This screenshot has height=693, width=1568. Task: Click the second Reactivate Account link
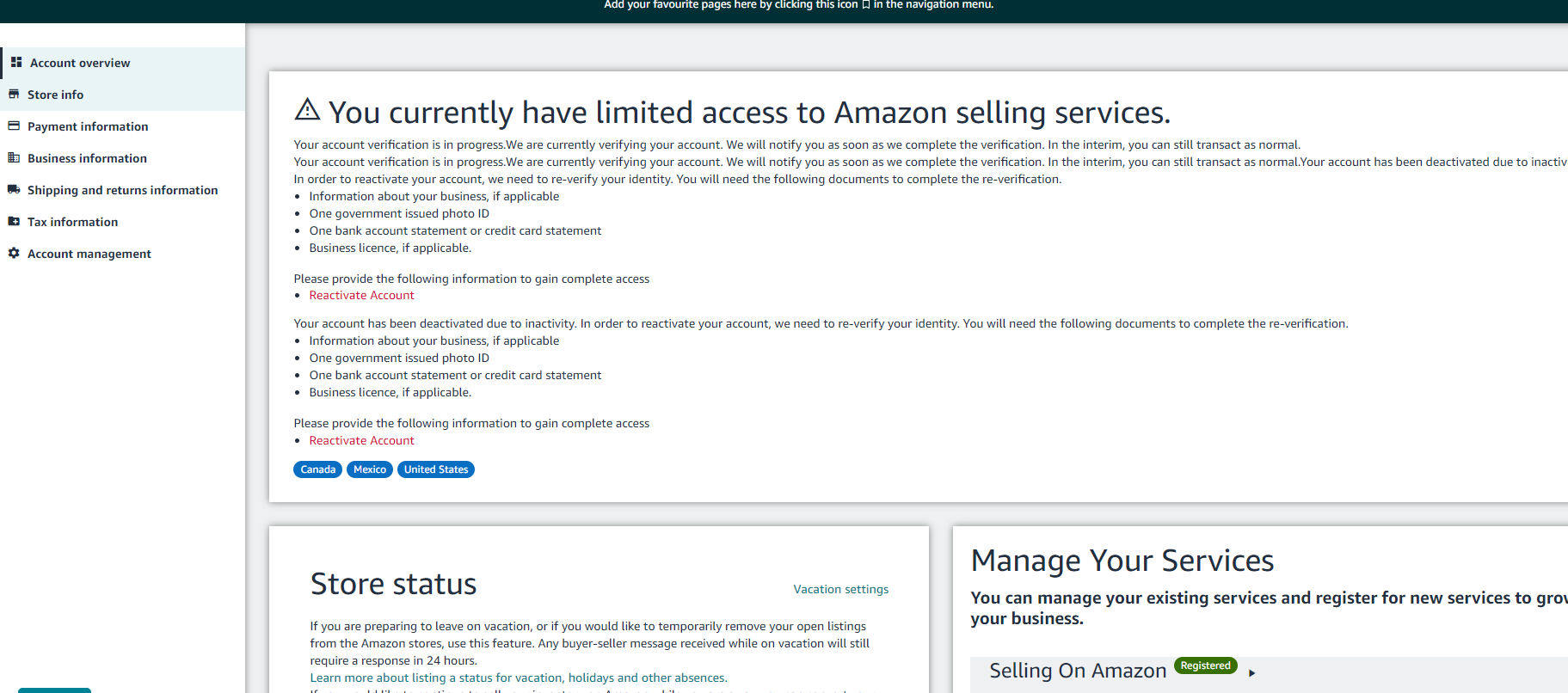[361, 440]
